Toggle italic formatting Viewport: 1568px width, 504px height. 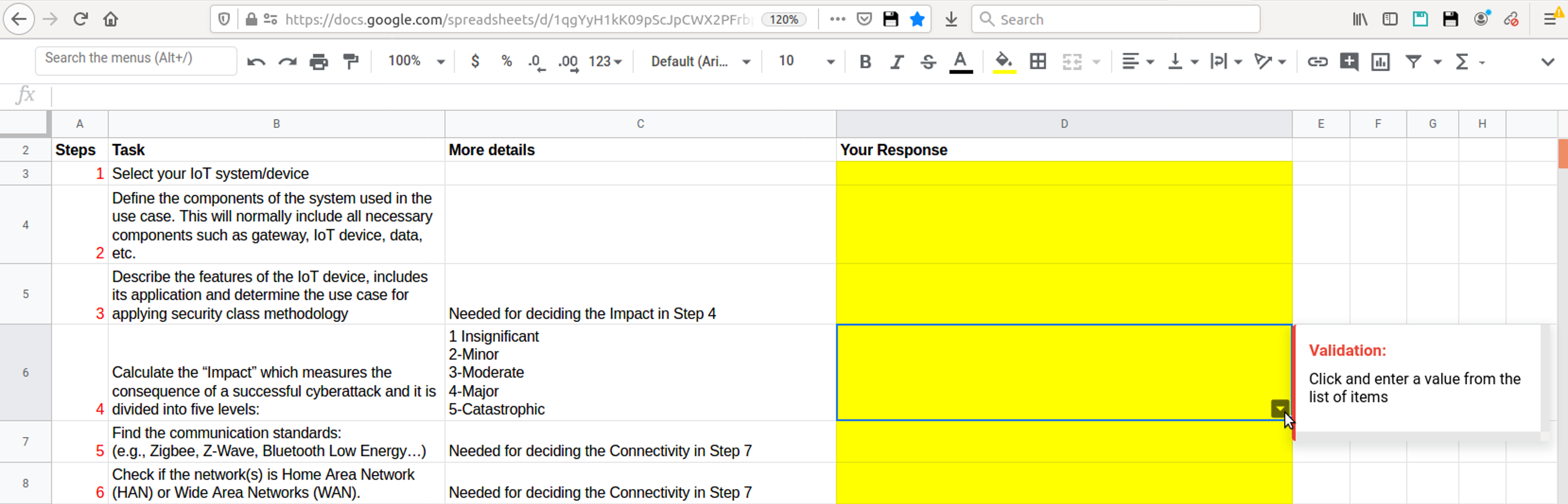(896, 61)
